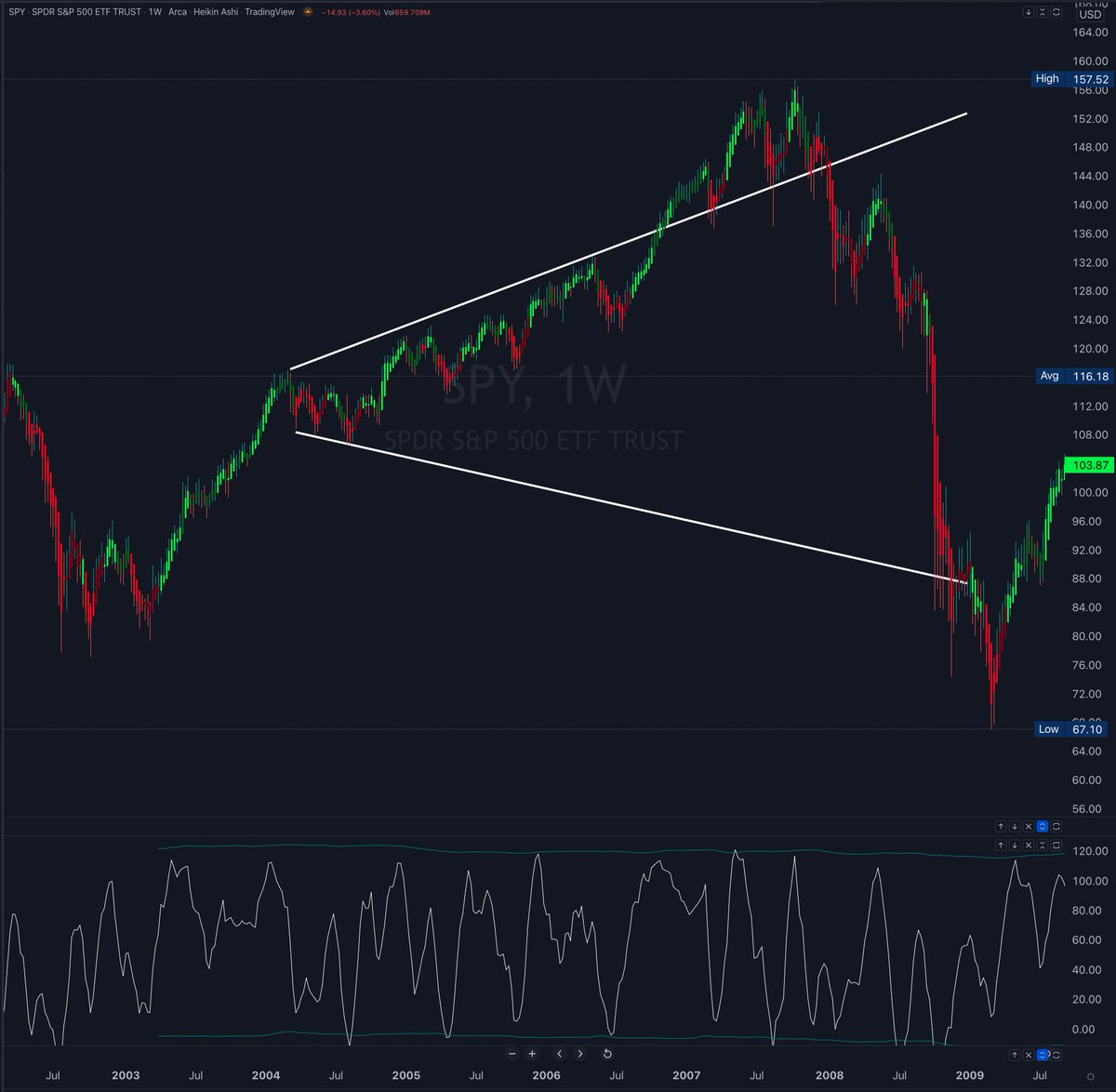Screen dimensions: 1116x1092
Task: Maximize pane using icon below price chart
Action: [1056, 826]
